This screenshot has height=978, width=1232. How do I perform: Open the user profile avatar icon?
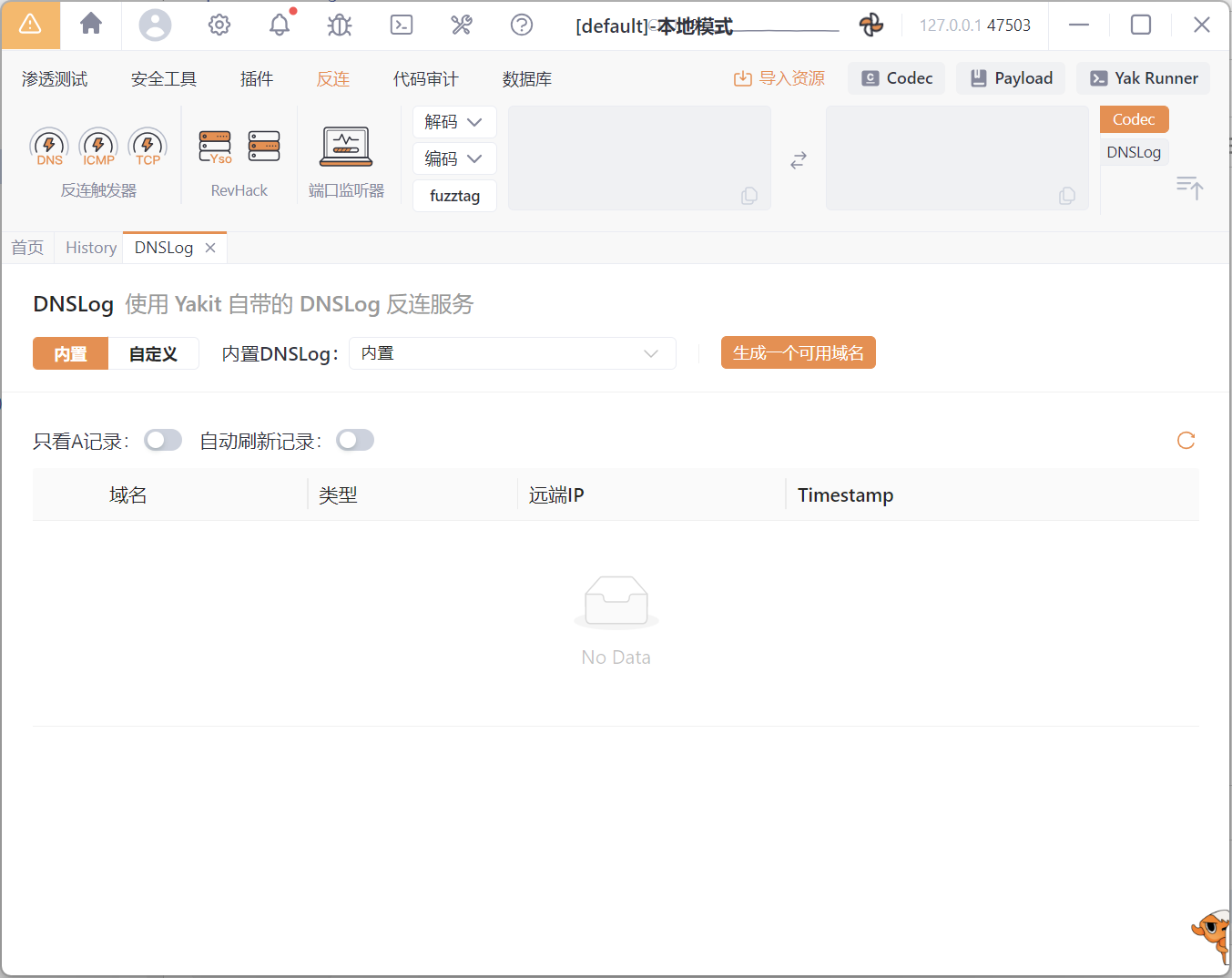[155, 25]
